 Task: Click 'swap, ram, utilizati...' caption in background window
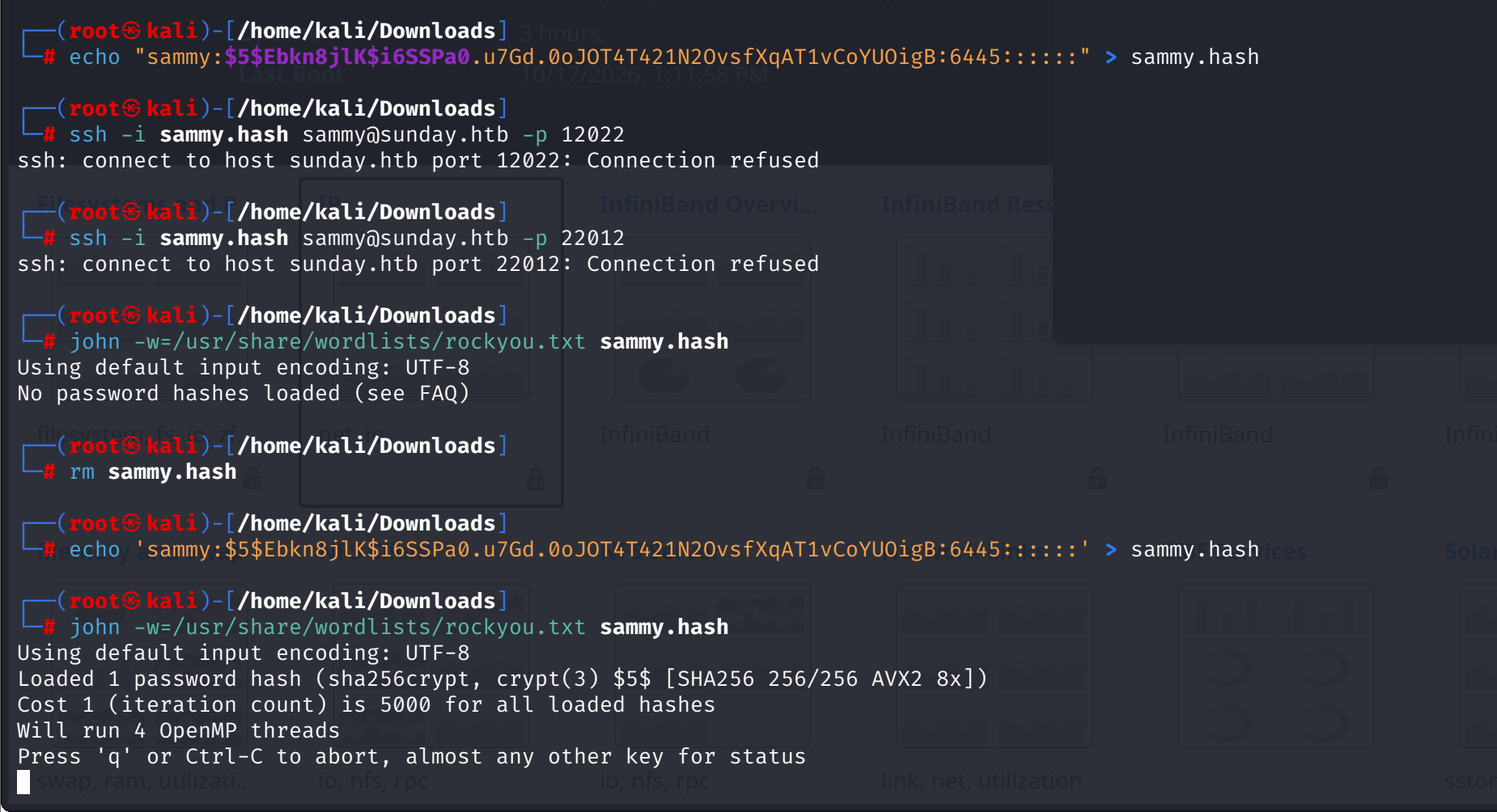(144, 781)
